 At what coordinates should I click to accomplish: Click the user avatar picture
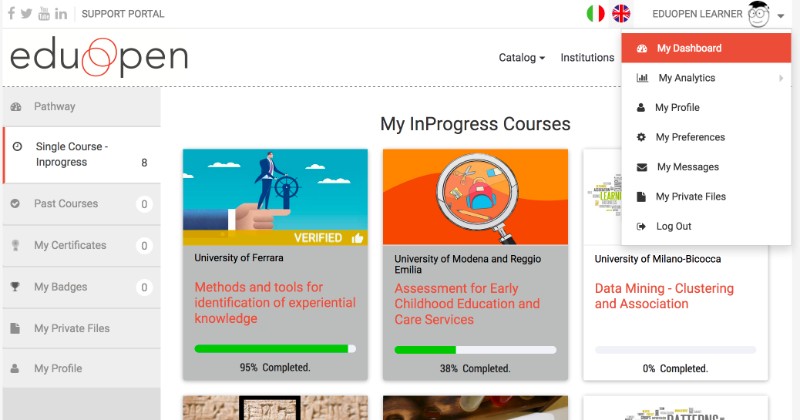tap(759, 14)
